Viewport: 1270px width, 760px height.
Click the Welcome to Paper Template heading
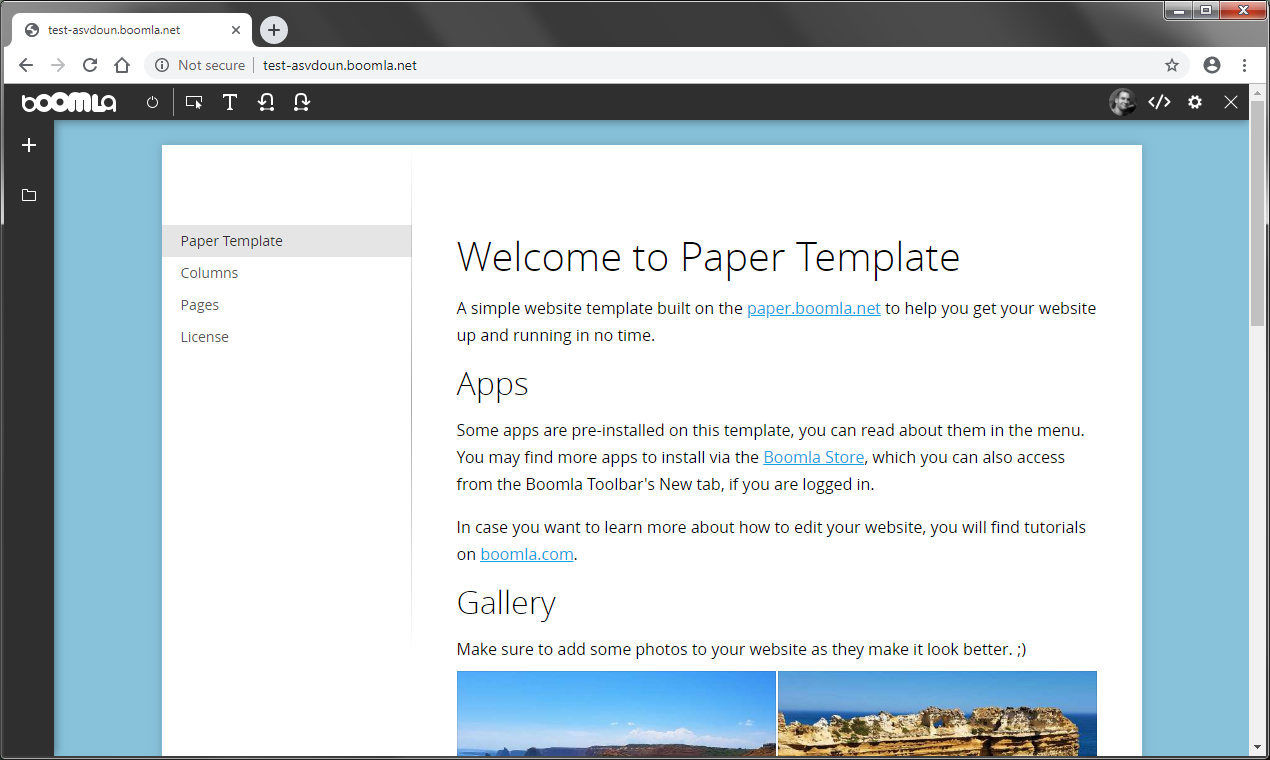tap(708, 257)
